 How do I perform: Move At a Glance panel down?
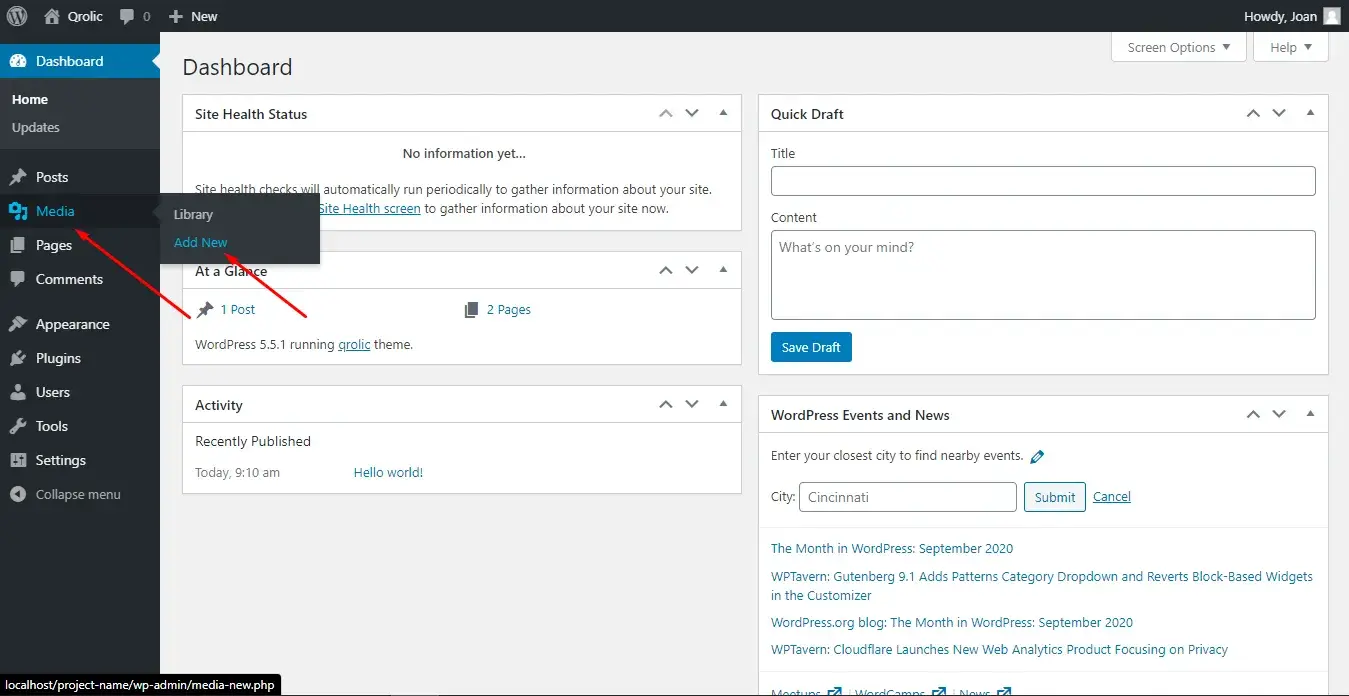(x=692, y=271)
